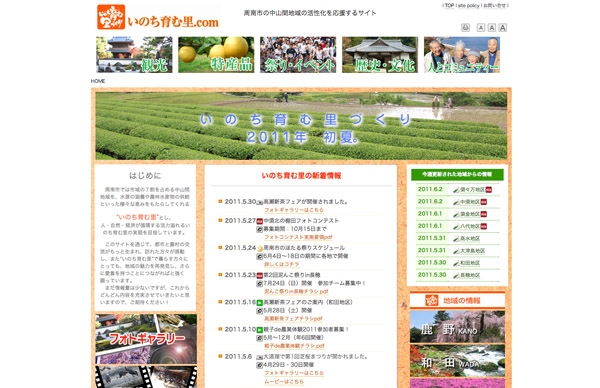Open the 和田 WADA area thumbnail
This screenshot has height=388, width=600.
point(457,360)
